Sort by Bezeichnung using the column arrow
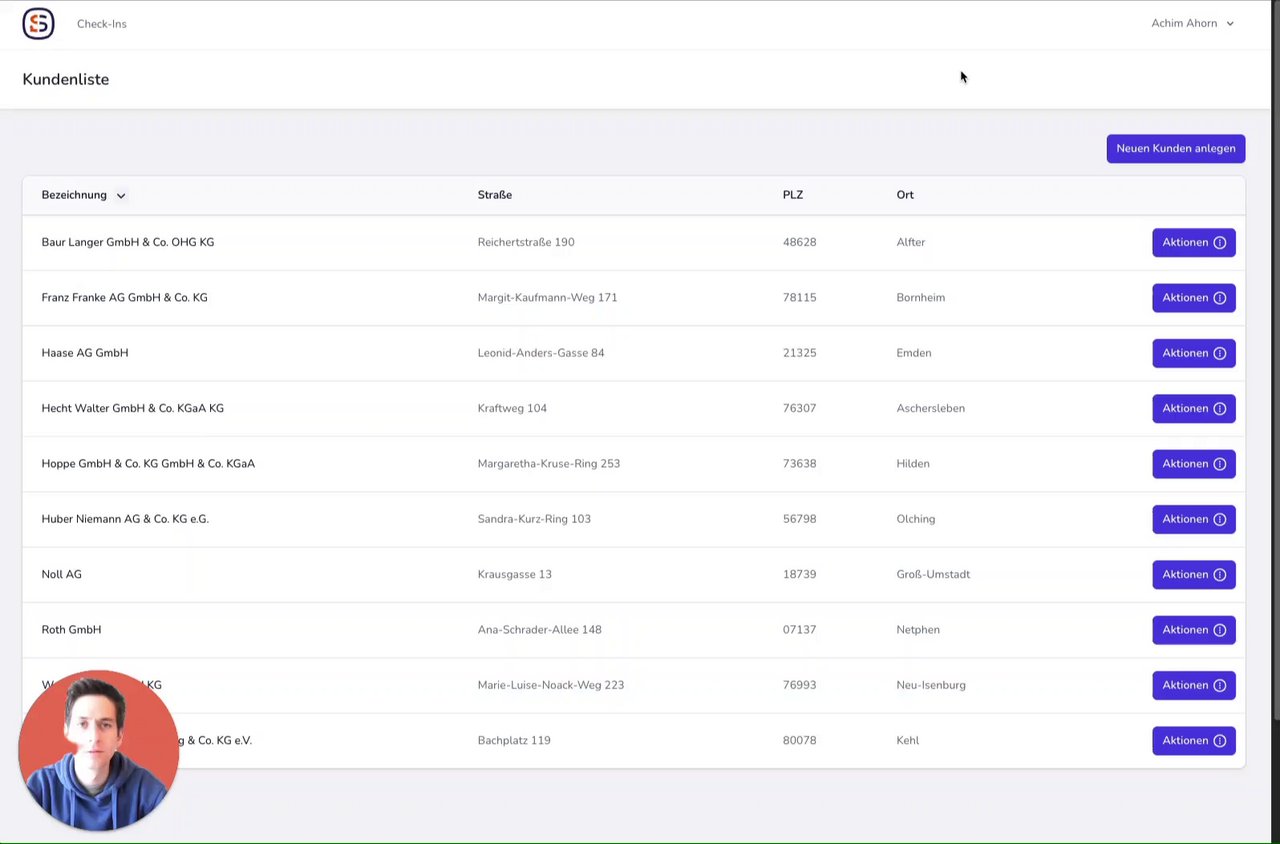1280x844 pixels. 121,196
